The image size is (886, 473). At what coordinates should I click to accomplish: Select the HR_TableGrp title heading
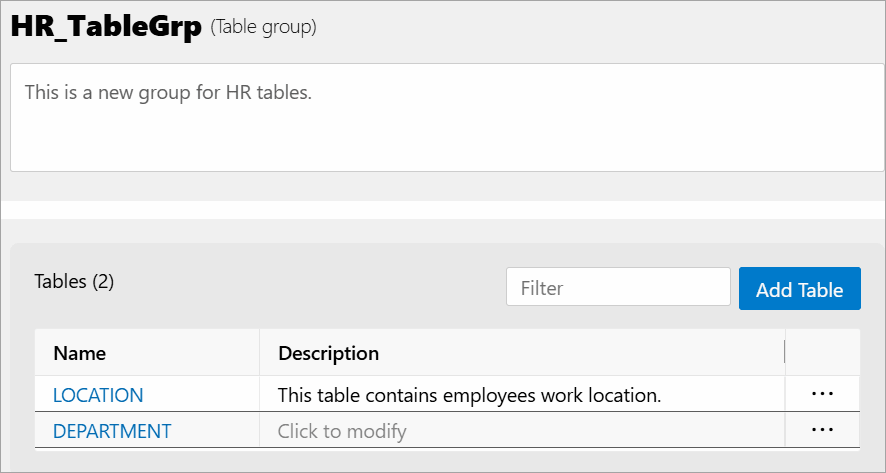(x=106, y=29)
